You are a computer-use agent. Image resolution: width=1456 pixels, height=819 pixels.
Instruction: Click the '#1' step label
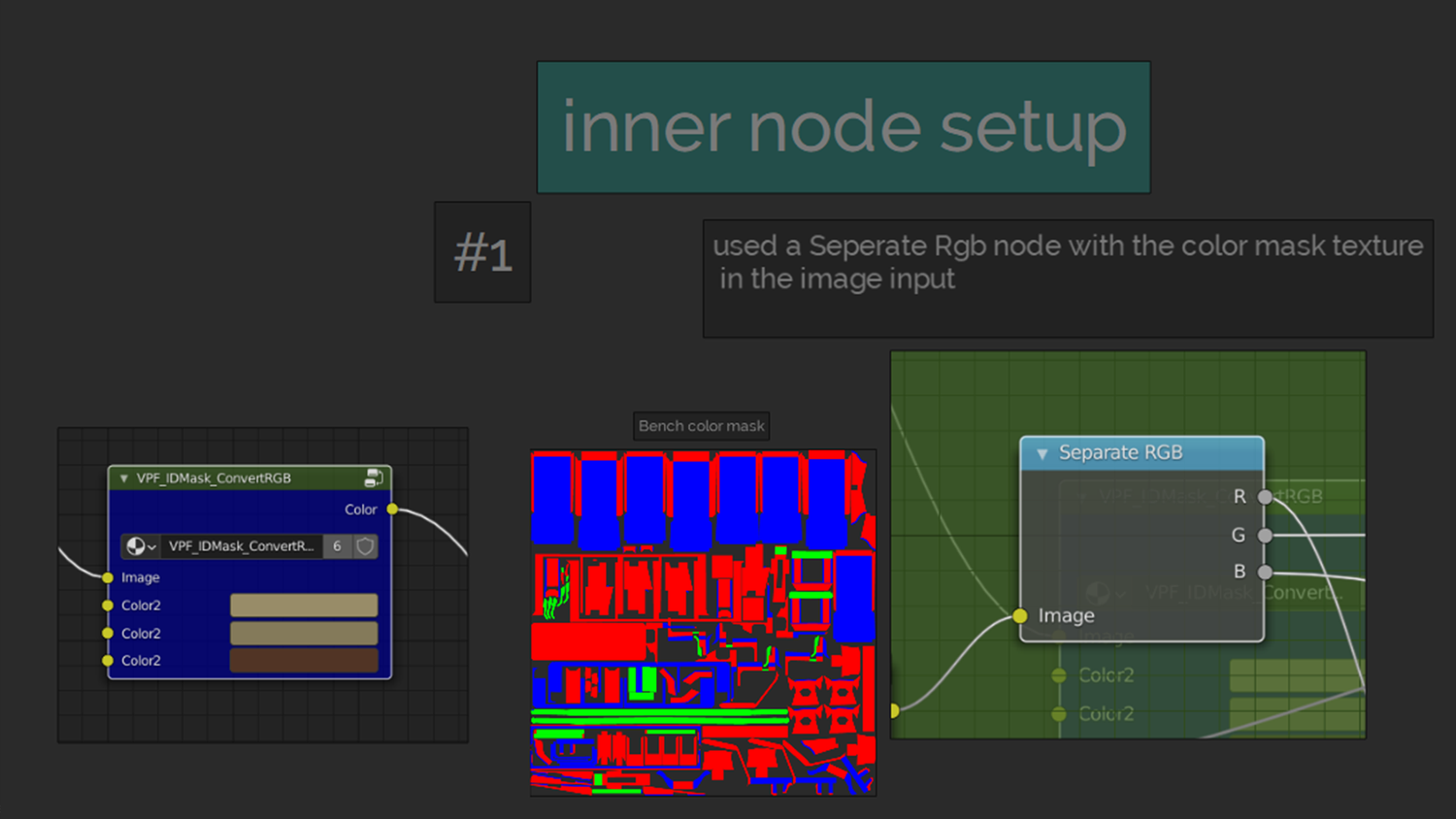pos(482,253)
